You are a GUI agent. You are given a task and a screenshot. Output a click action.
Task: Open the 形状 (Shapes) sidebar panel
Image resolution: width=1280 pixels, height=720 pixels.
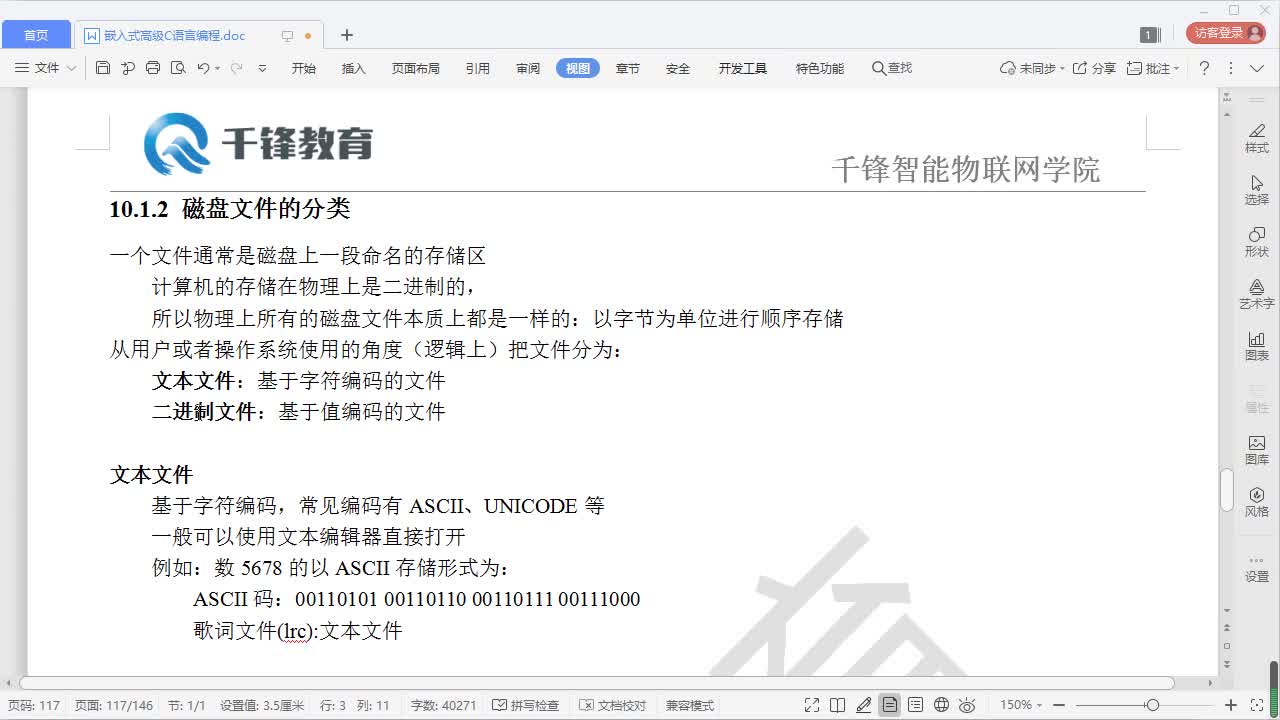1257,242
